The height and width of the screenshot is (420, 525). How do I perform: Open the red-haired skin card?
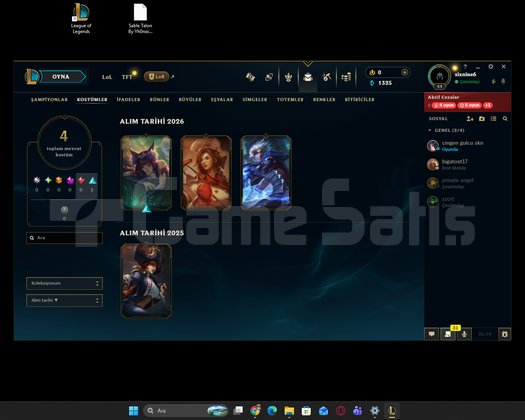pos(206,173)
